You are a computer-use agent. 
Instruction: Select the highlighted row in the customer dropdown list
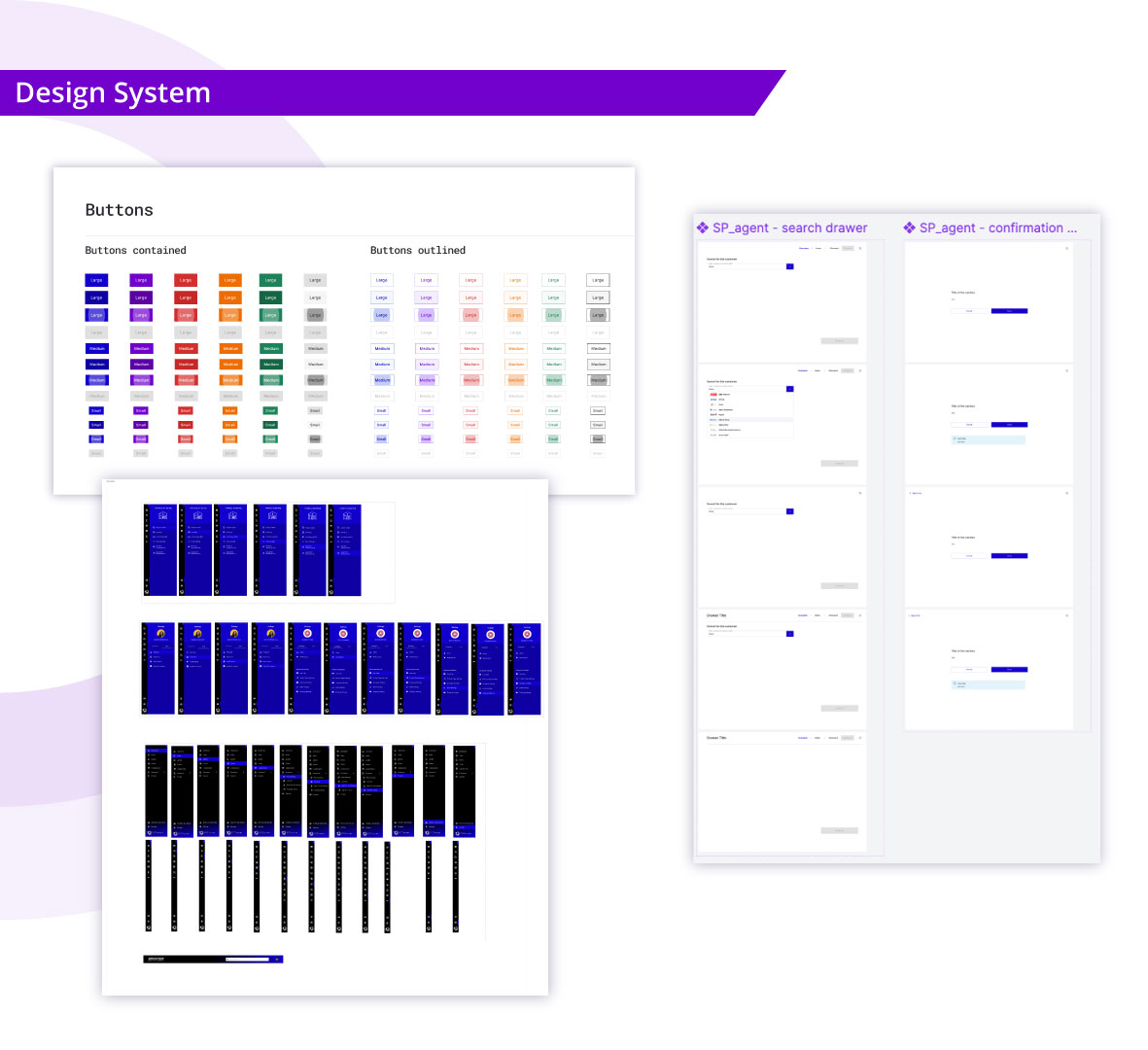pyautogui.click(x=750, y=420)
